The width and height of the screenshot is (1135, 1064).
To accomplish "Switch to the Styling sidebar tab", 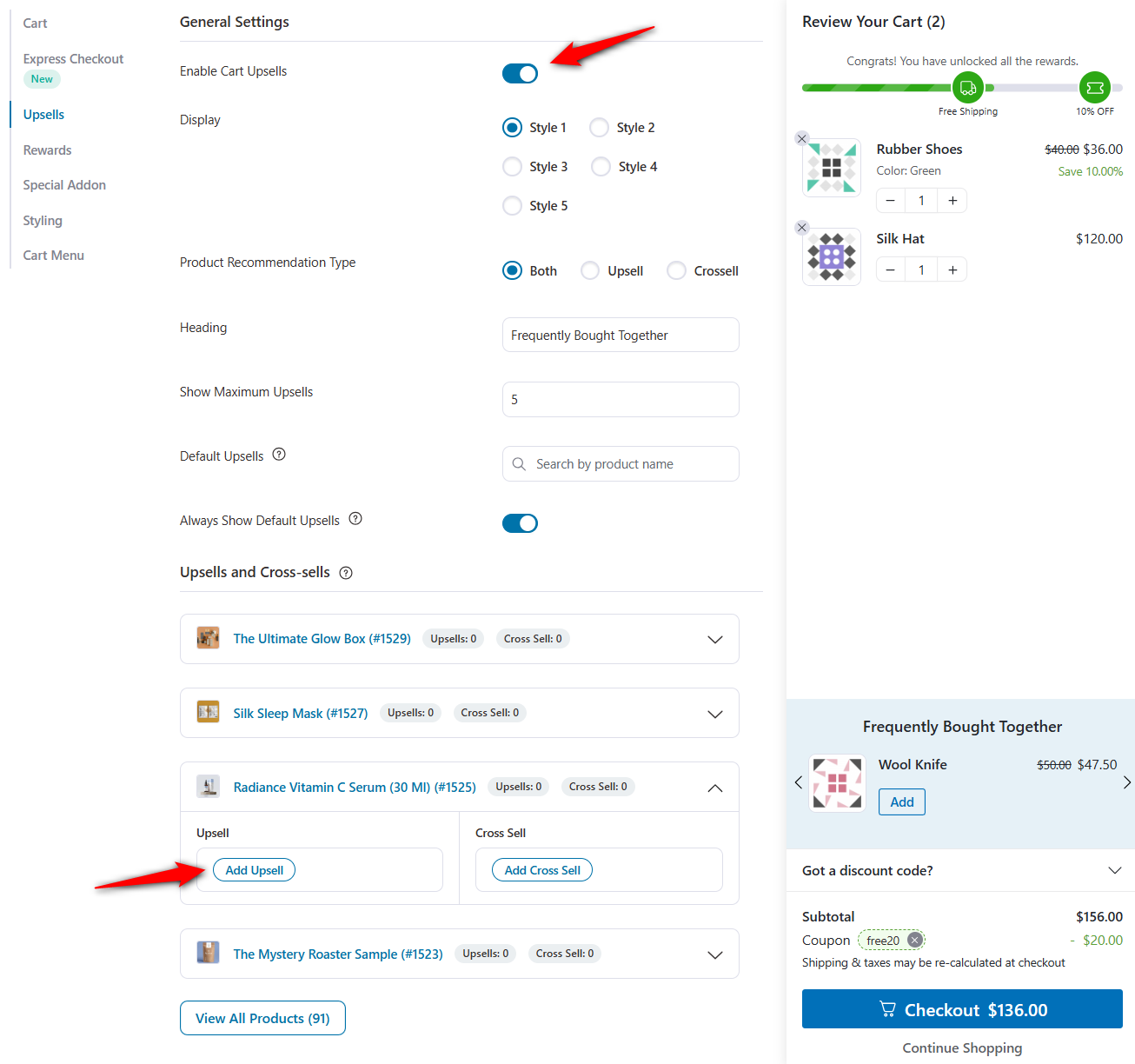I will tap(43, 220).
